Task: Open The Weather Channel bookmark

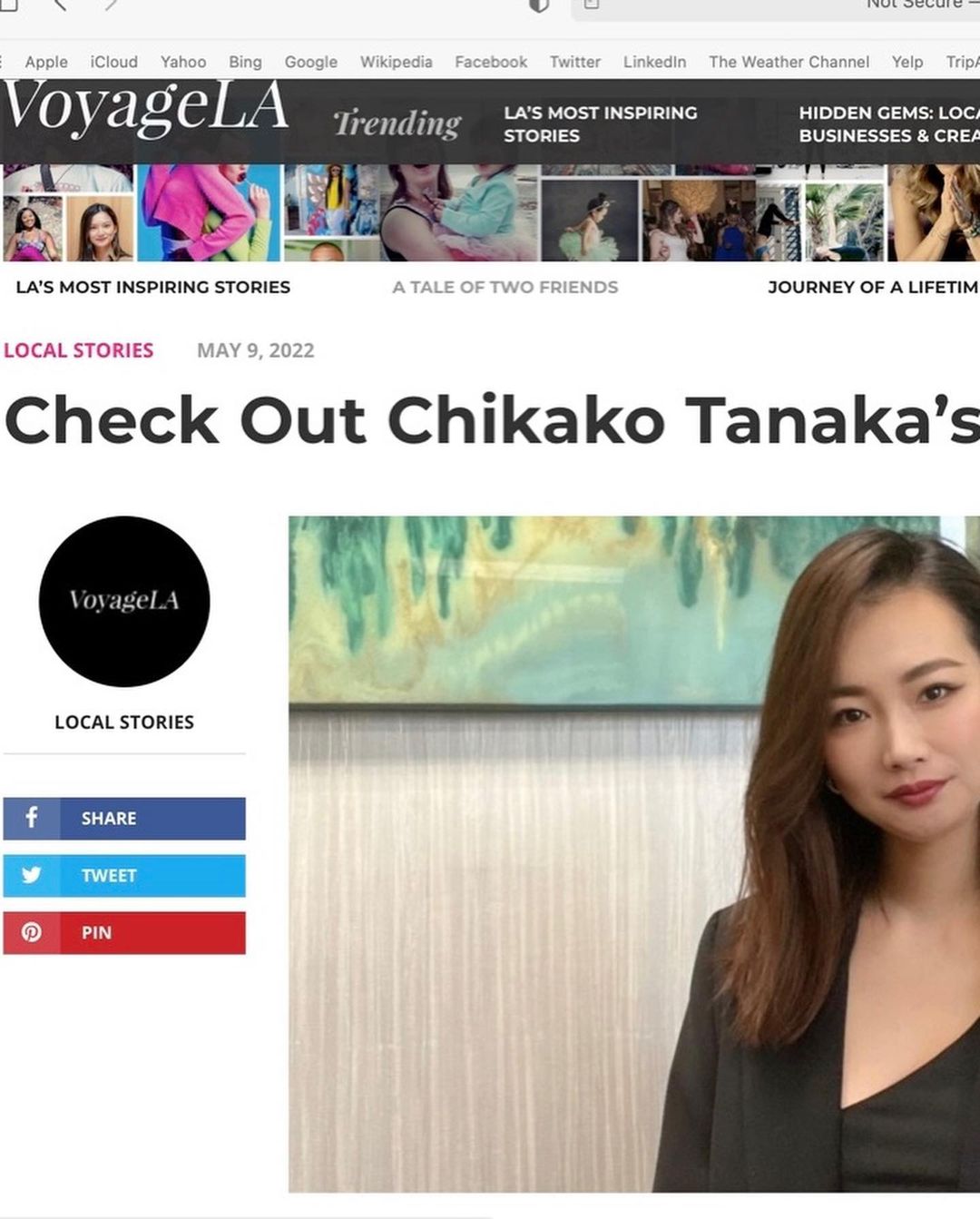Action: click(789, 62)
